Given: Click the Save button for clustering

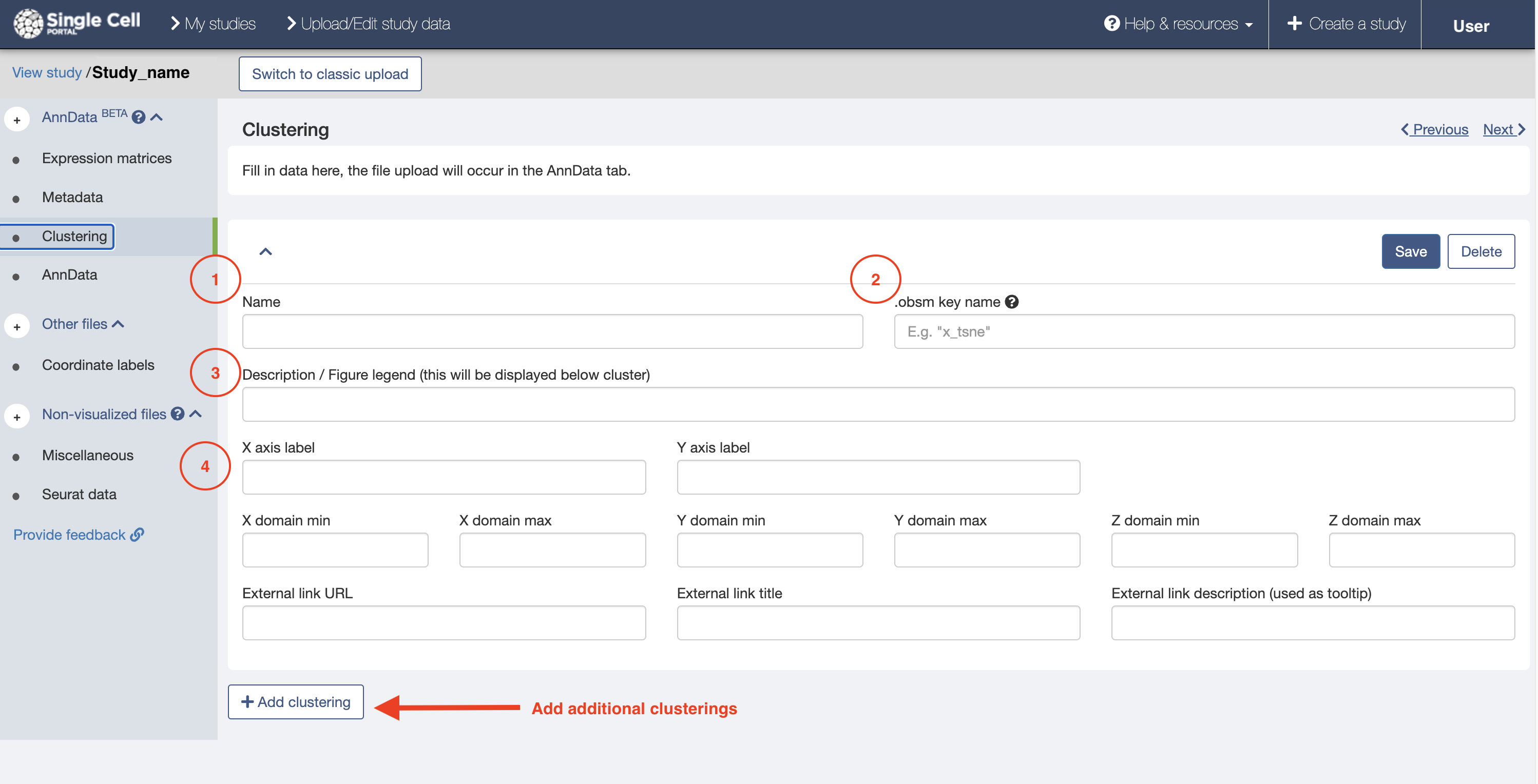Looking at the screenshot, I should click(1411, 251).
